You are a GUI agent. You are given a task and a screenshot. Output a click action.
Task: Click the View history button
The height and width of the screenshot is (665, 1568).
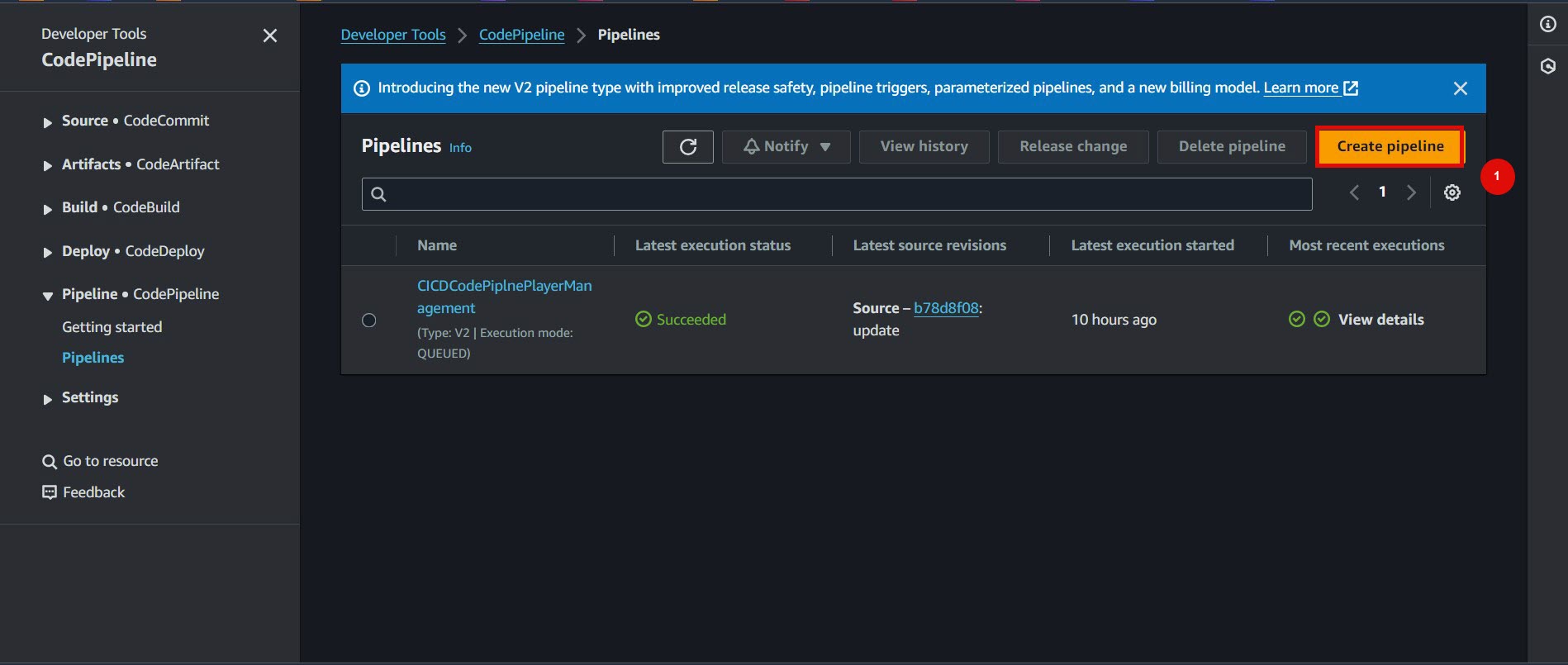924,147
